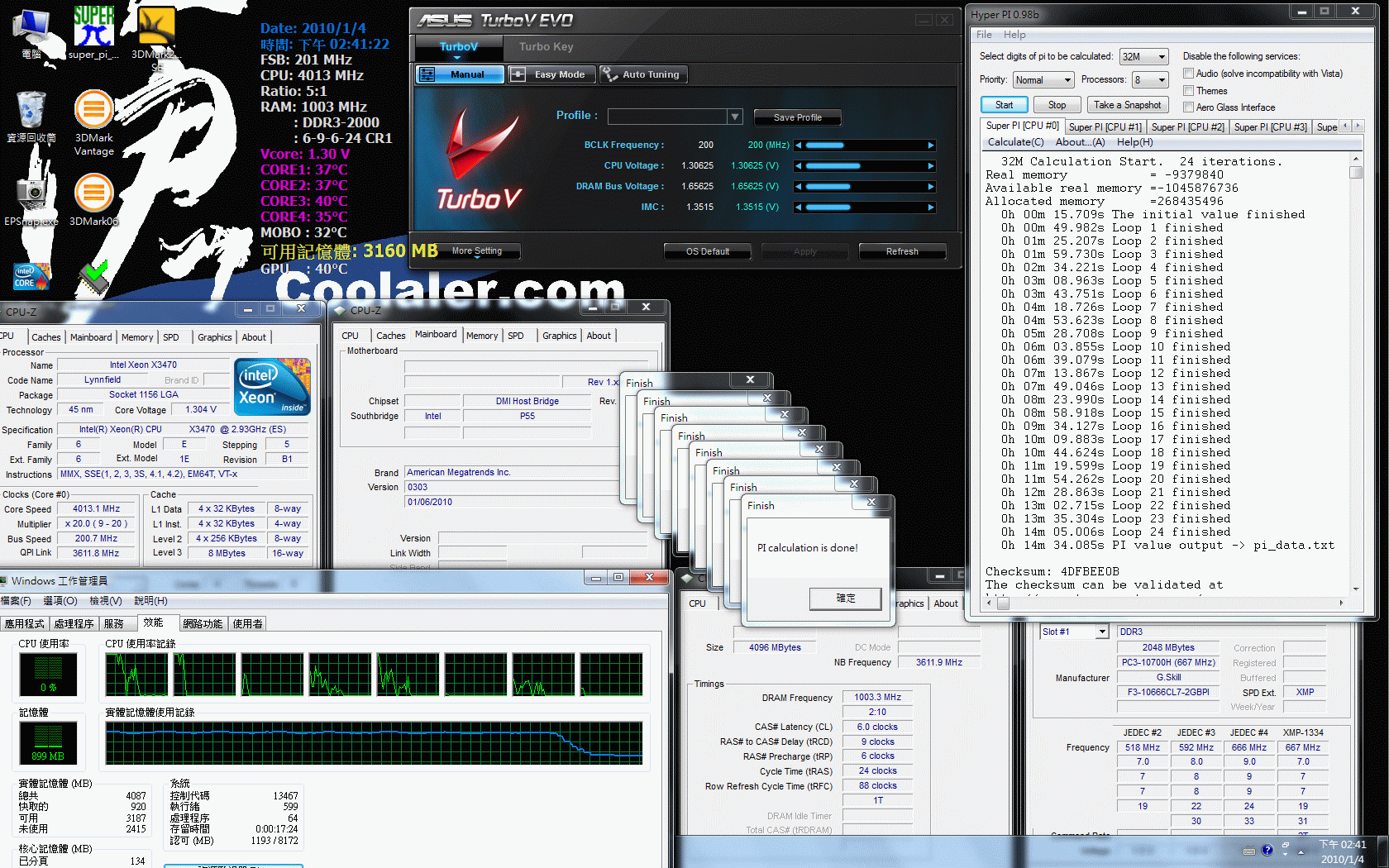Open Intel Core flame desktop icon
The height and width of the screenshot is (868, 1389).
pos(31,276)
